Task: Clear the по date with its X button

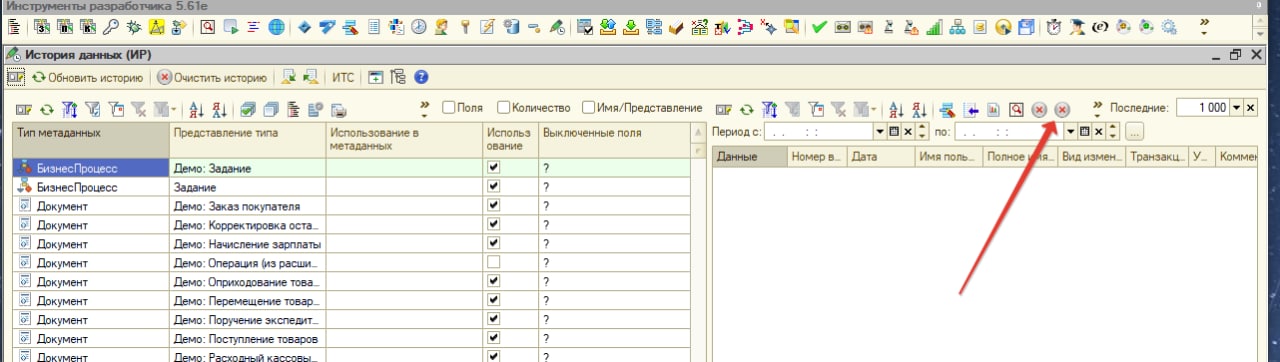Action: [x=1098, y=131]
